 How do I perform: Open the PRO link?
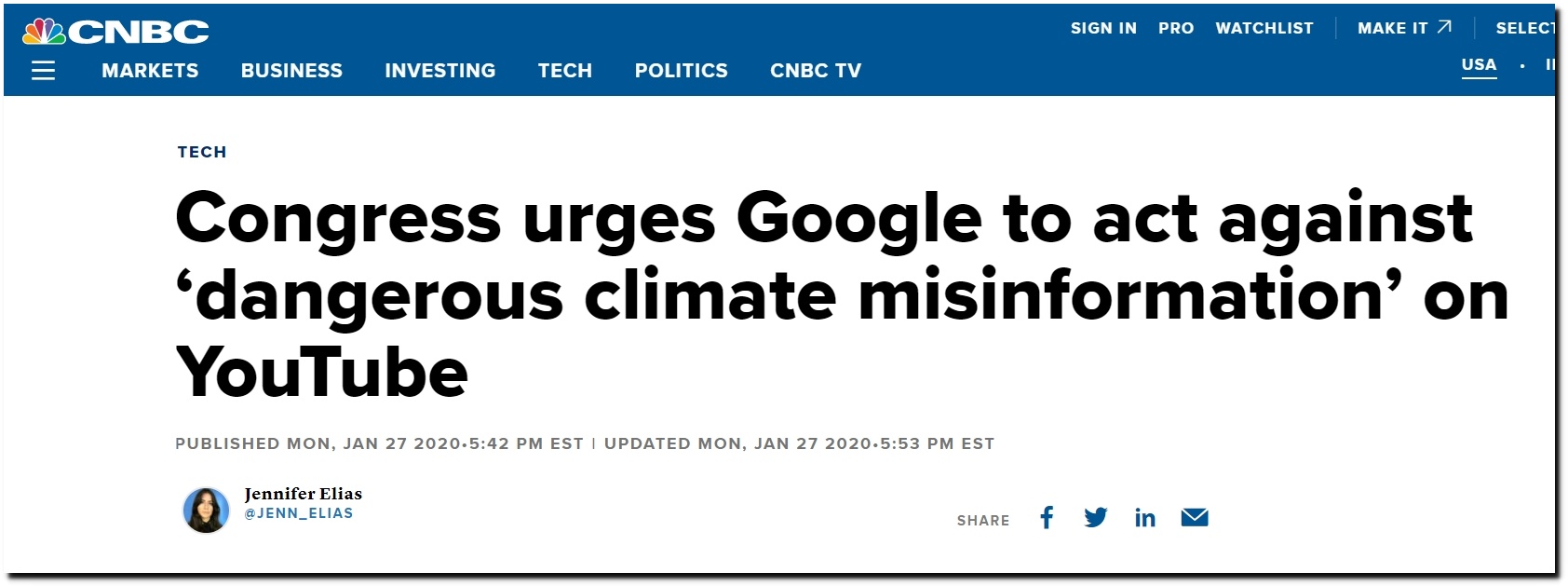coord(1176,29)
